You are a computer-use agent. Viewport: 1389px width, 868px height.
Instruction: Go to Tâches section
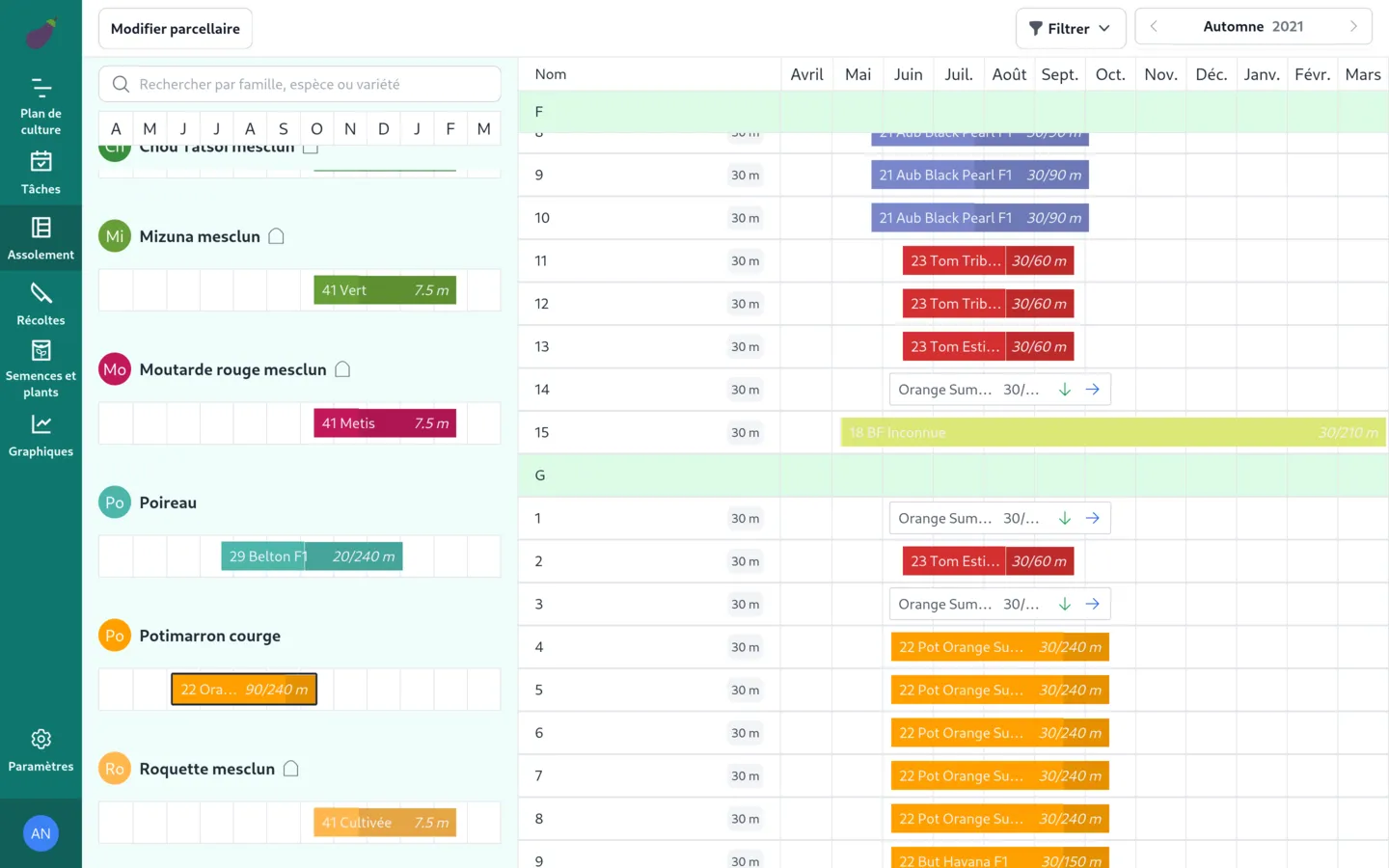point(41,173)
